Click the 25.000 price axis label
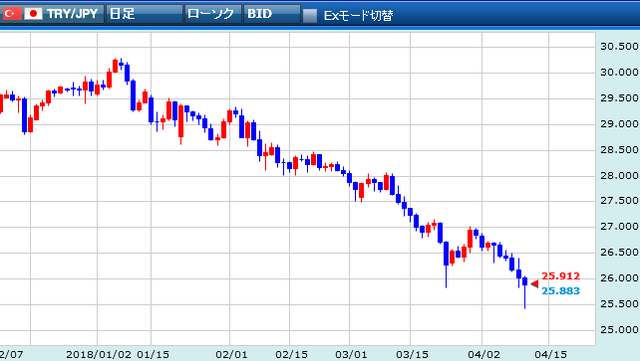 (x=619, y=330)
